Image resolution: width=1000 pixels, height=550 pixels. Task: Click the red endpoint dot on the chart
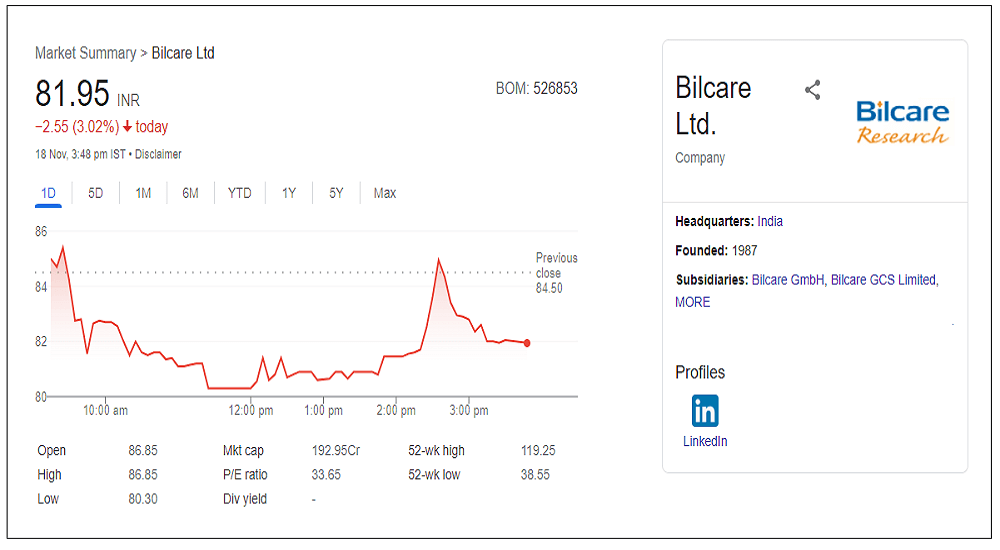click(x=527, y=343)
